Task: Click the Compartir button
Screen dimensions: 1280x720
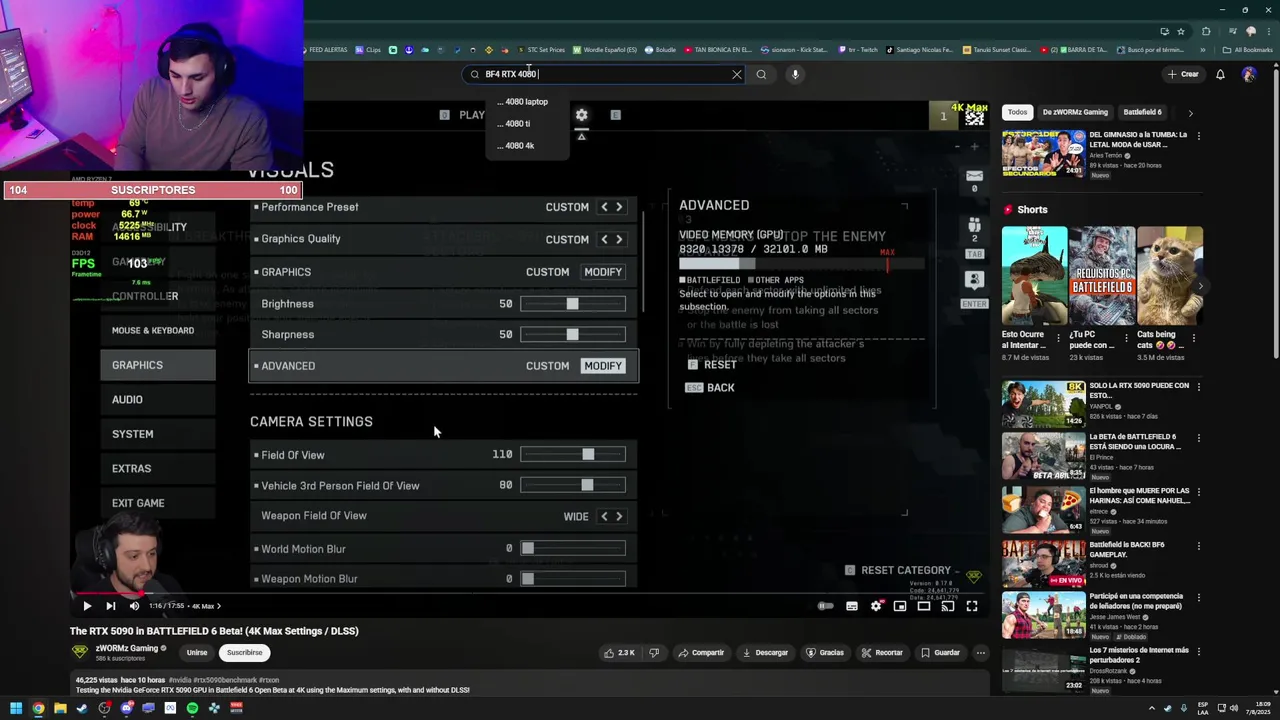Action: pyautogui.click(x=700, y=653)
